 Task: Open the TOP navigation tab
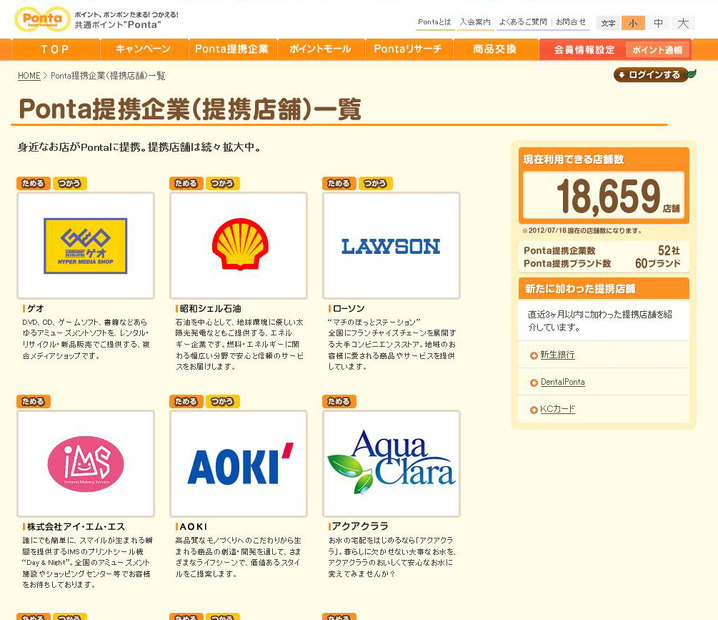[55, 49]
